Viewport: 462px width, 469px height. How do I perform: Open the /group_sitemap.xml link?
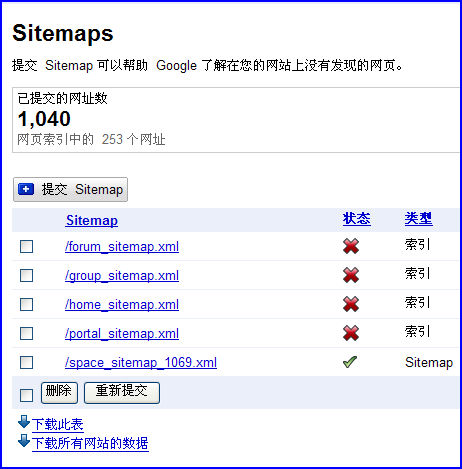click(122, 276)
